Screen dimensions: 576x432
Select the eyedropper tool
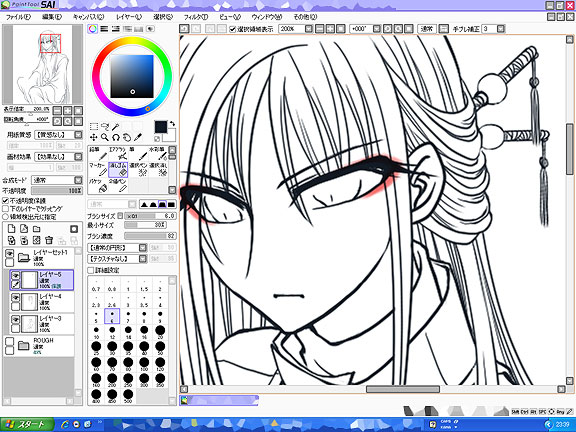point(138,137)
